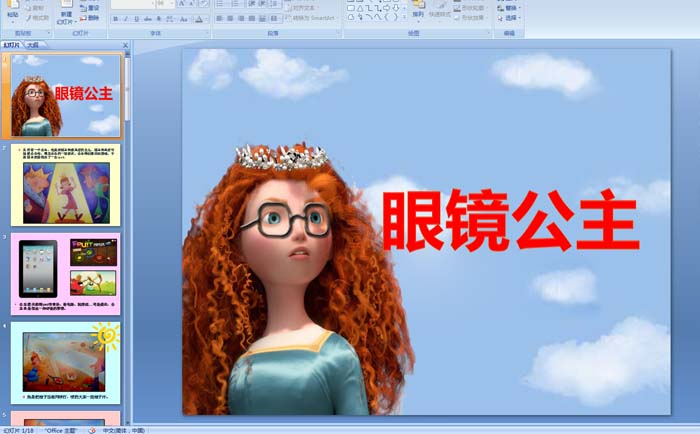Click the Copy (复制) icon
700x434 pixels.
pos(29,8)
